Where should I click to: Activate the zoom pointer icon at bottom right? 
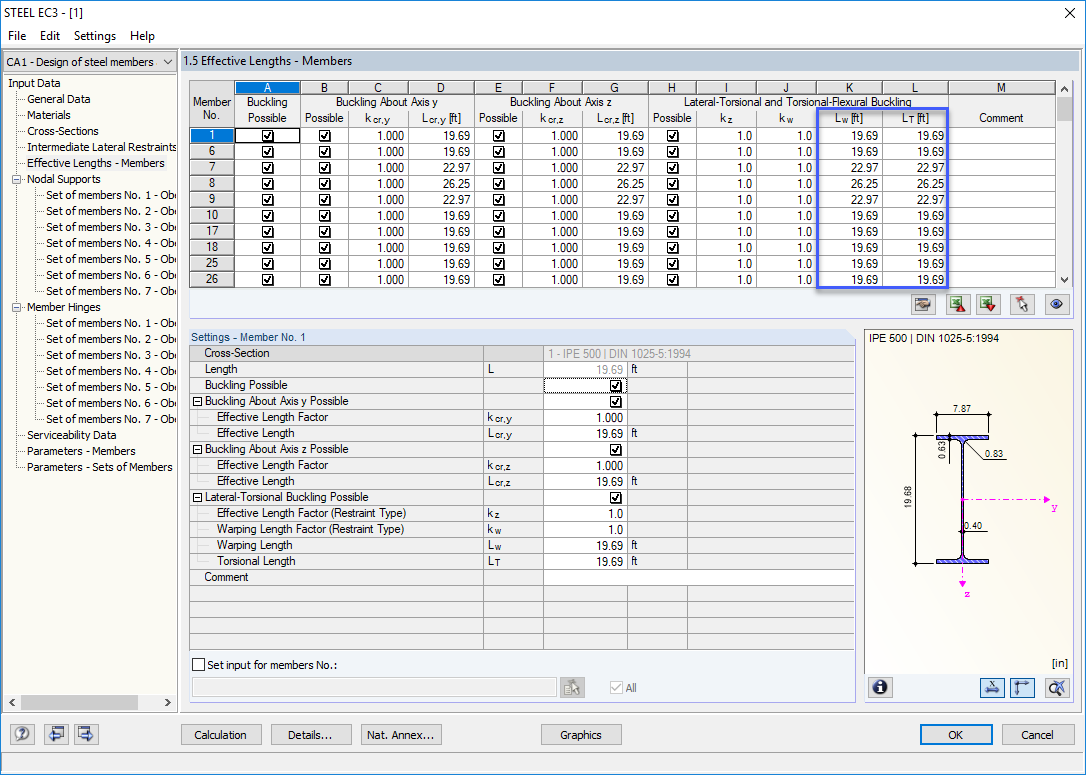(1056, 687)
